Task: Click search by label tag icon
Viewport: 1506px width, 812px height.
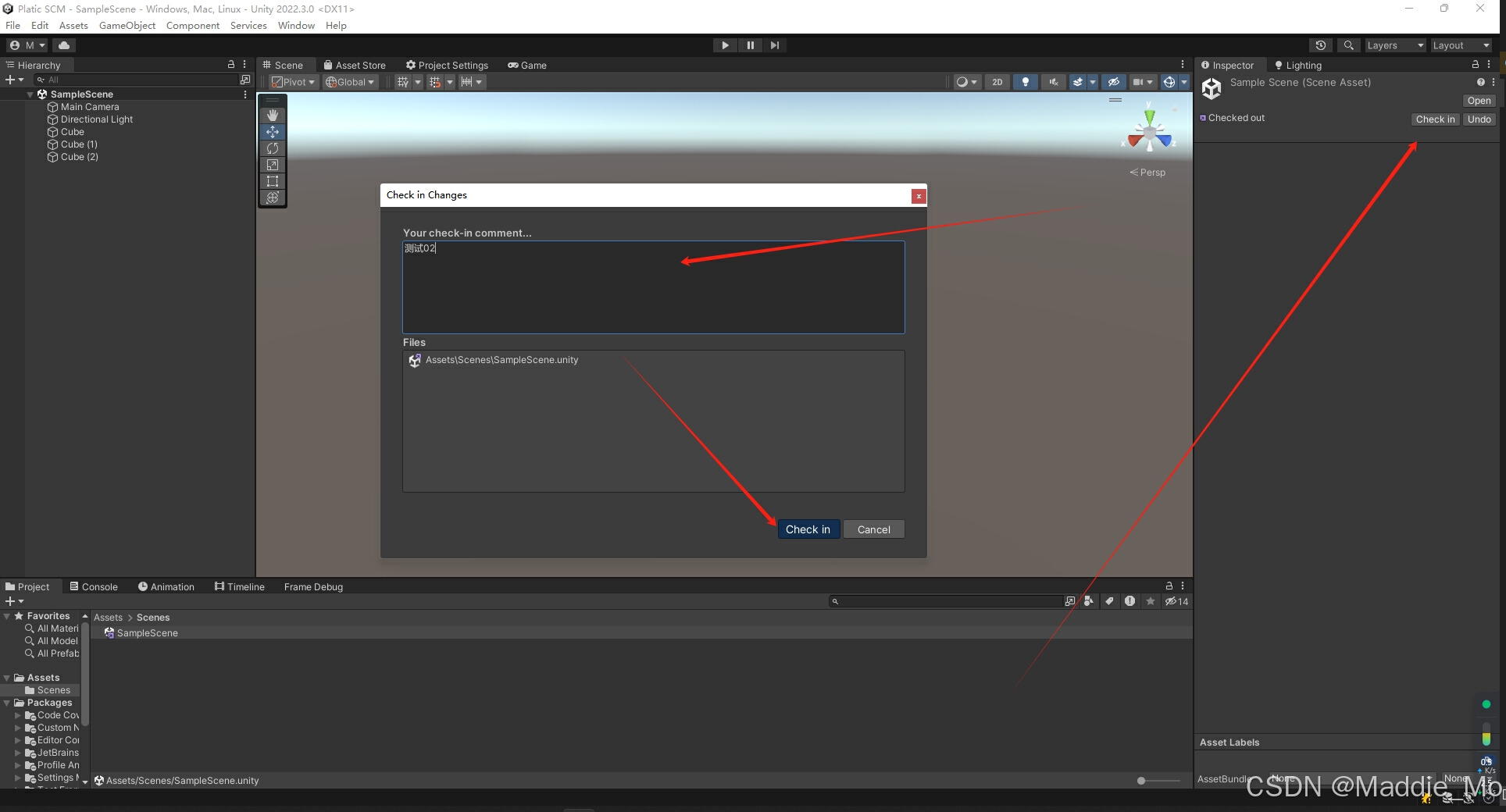Action: [1109, 601]
